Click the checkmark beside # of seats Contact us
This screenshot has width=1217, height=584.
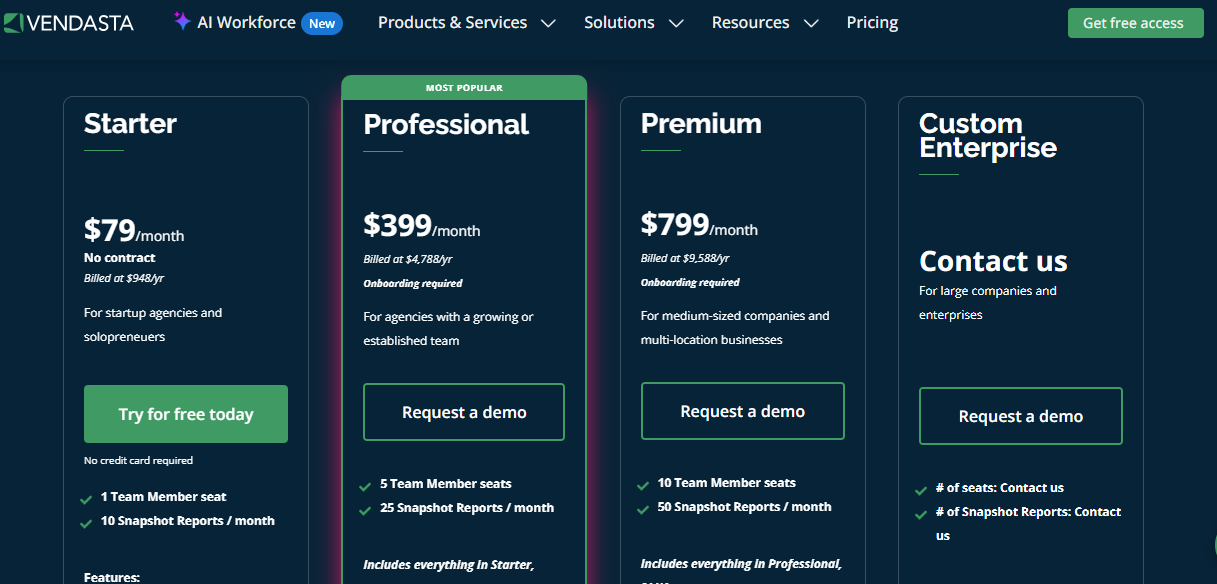click(921, 488)
